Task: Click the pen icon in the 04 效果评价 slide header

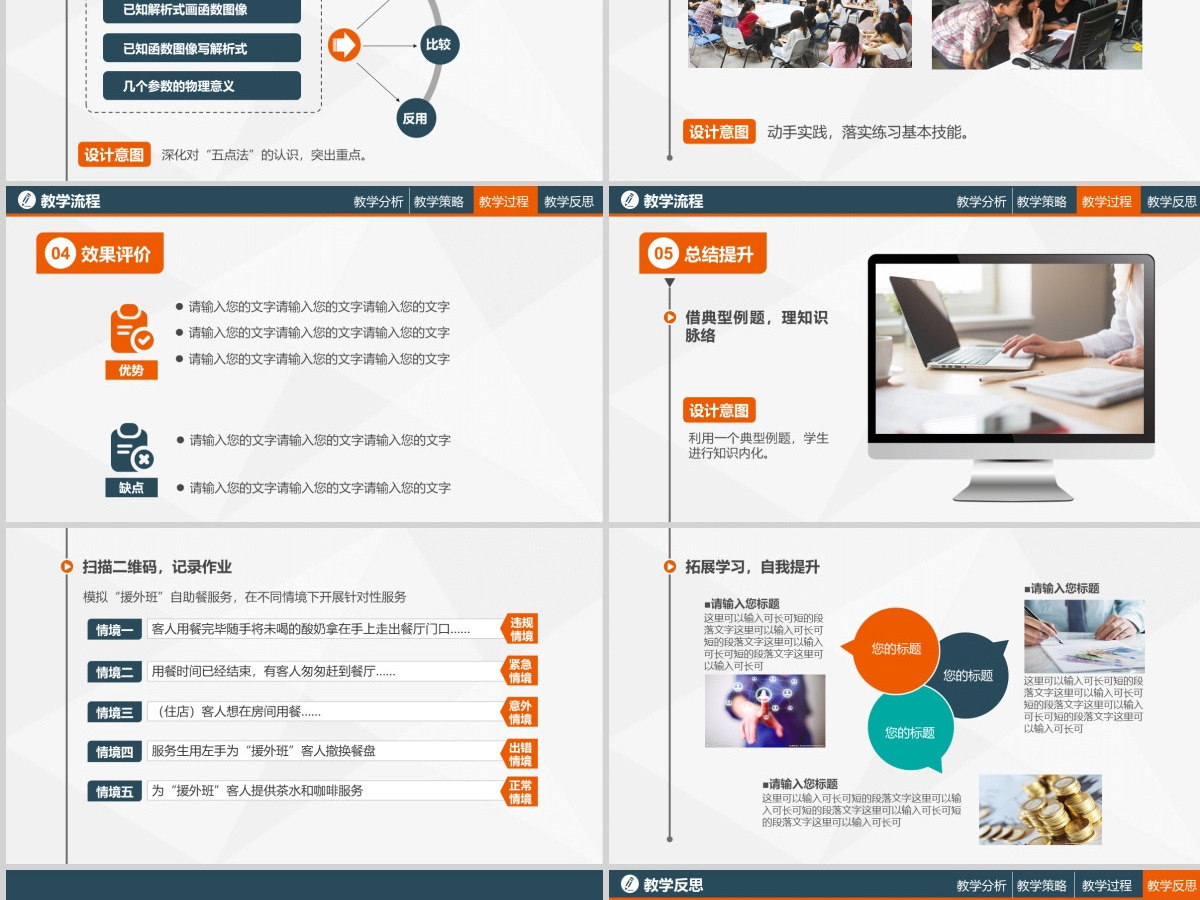Action: coord(26,200)
